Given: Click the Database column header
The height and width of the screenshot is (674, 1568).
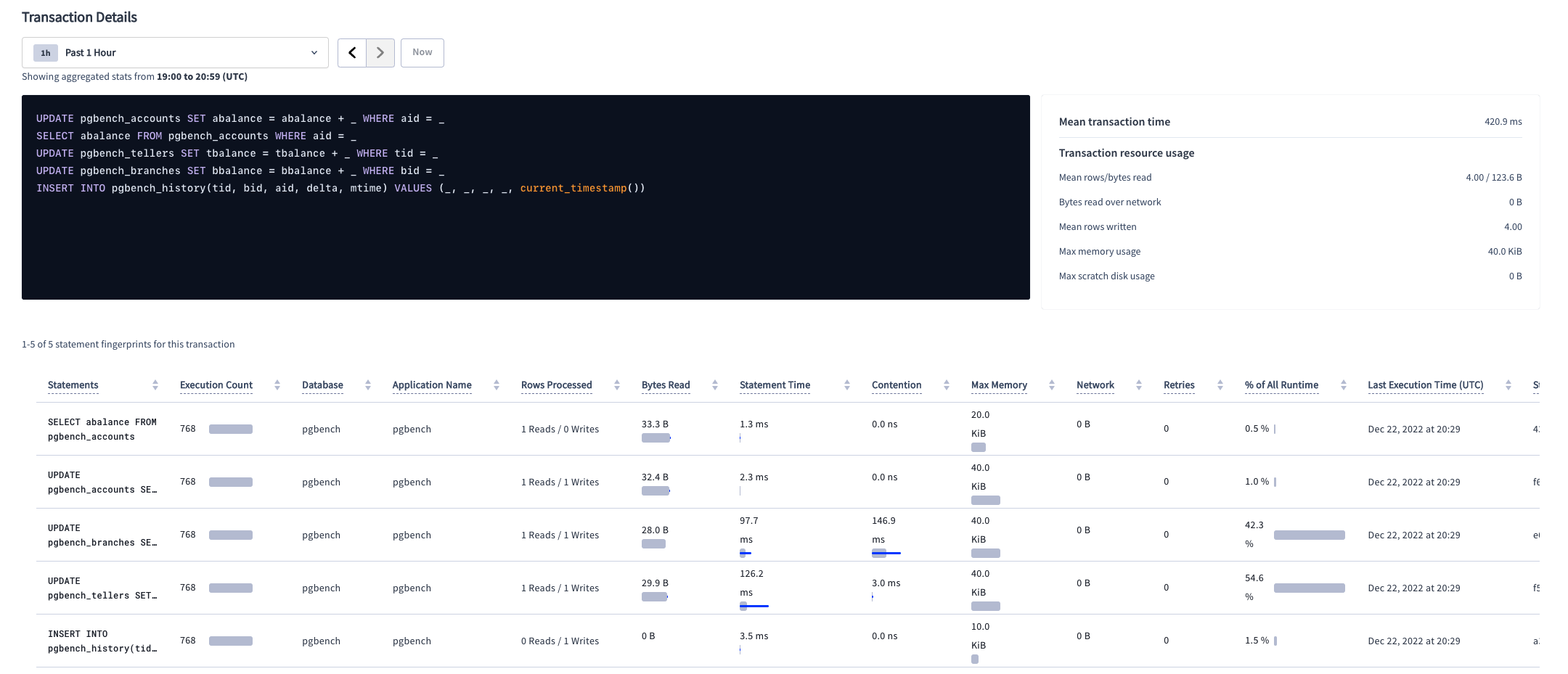Looking at the screenshot, I should tap(322, 385).
